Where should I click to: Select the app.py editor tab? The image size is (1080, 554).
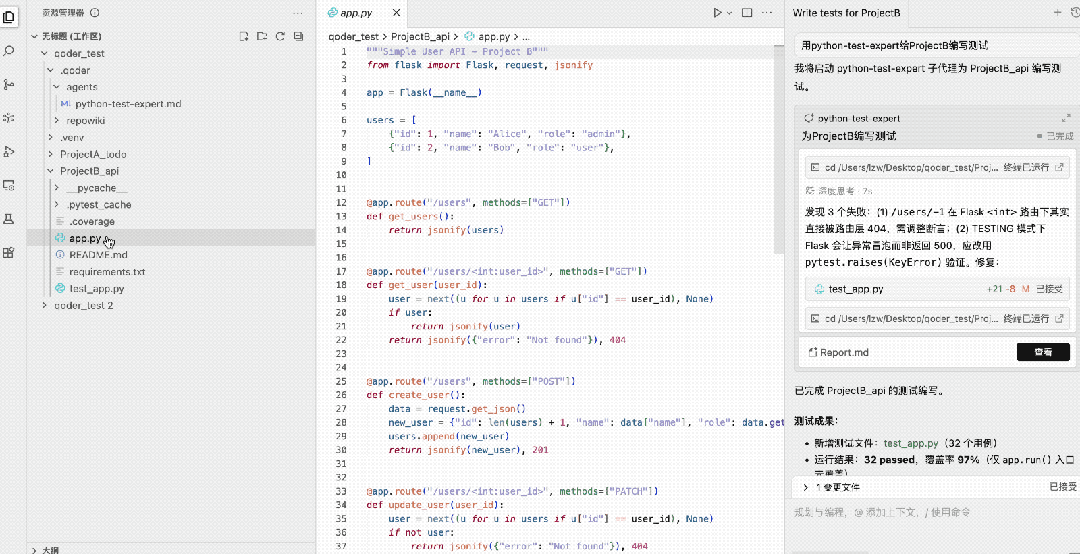tap(363, 12)
